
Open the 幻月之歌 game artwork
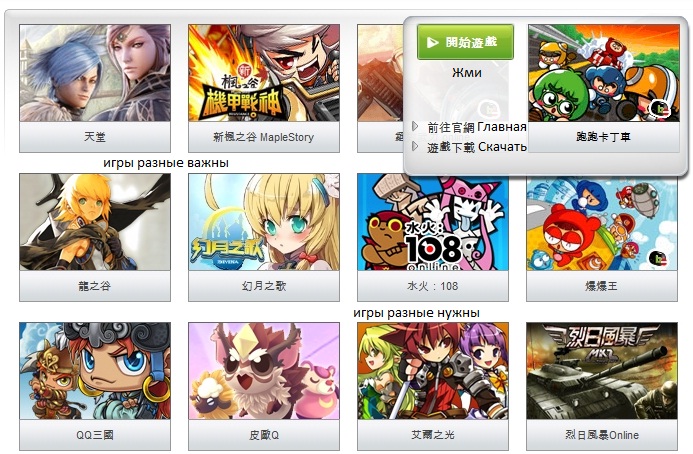point(264,222)
